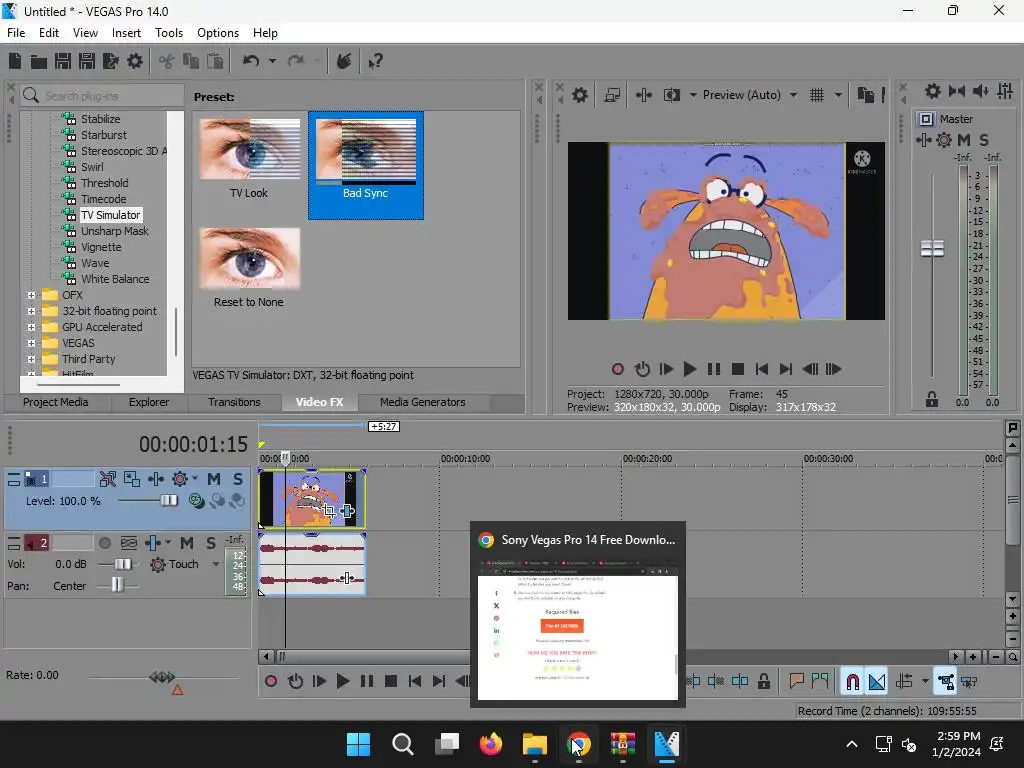Toggle Enable Snapping magnet button
The height and width of the screenshot is (768, 1024).
[853, 682]
